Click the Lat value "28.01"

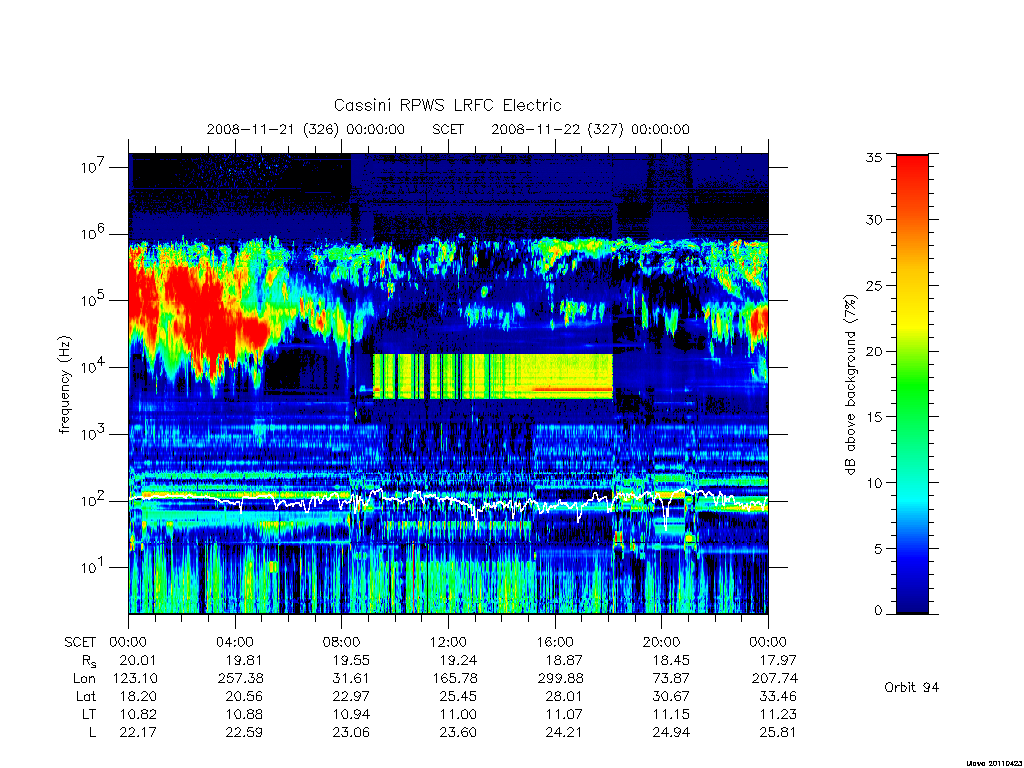(x=564, y=696)
